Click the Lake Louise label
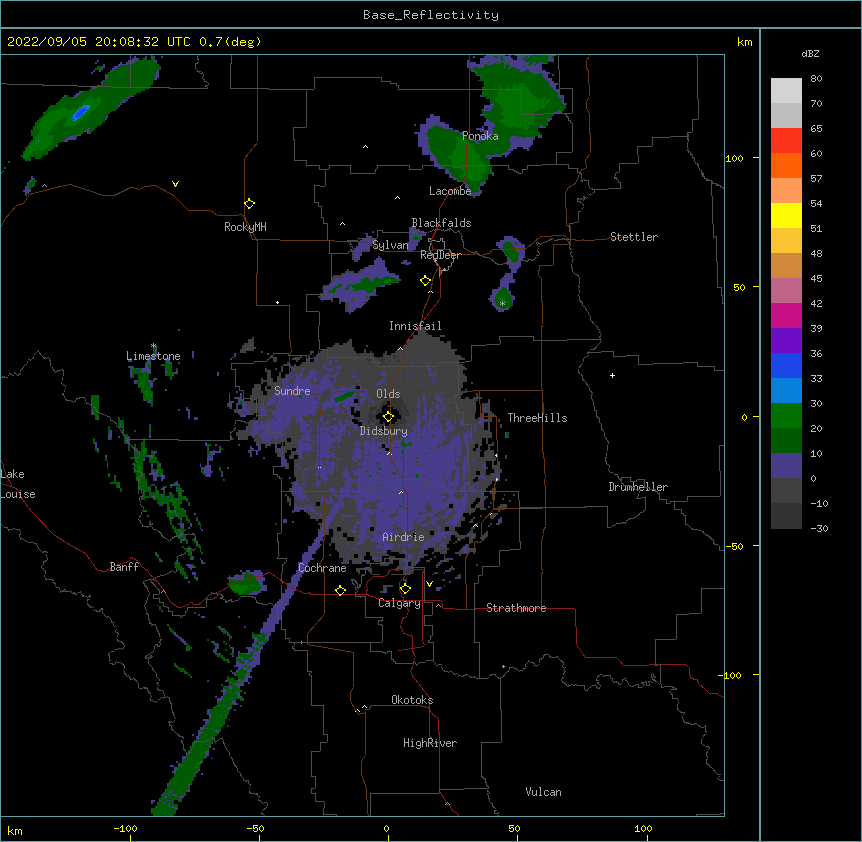This screenshot has width=862, height=842. pyautogui.click(x=18, y=484)
